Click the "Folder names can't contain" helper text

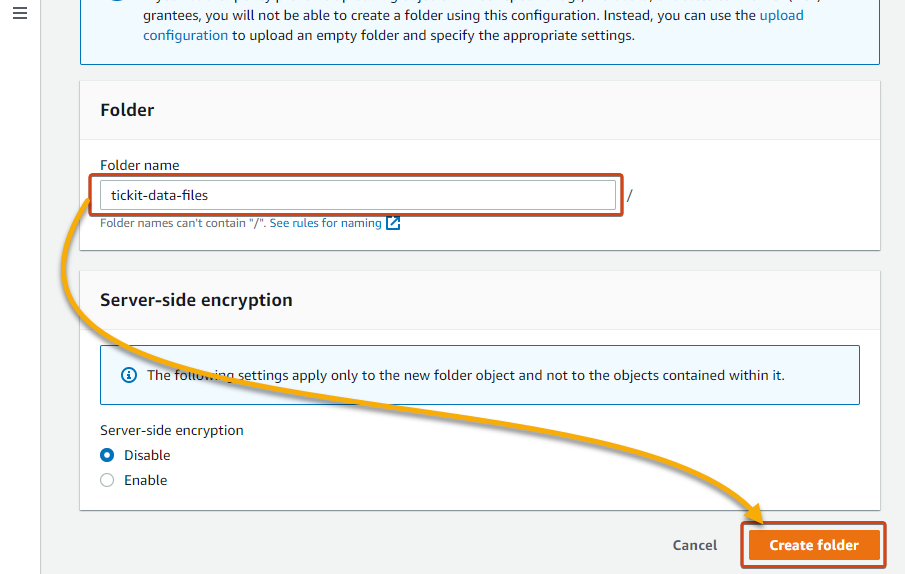point(183,223)
